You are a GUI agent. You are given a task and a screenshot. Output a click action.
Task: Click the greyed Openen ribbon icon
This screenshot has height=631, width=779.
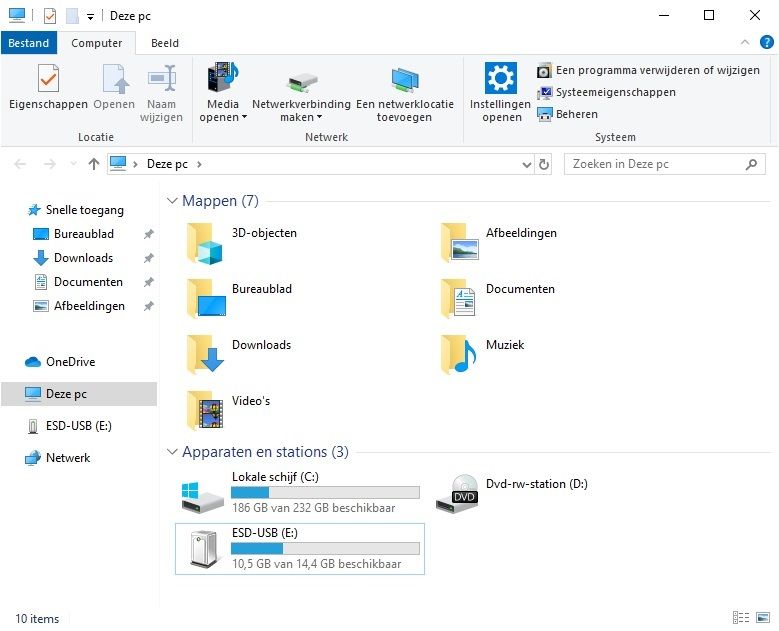[x=114, y=87]
